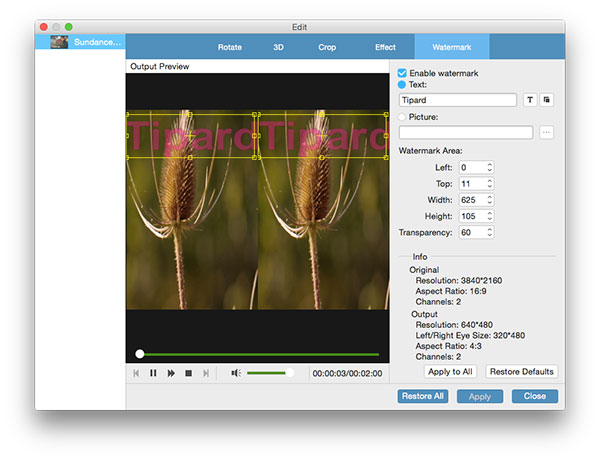This screenshot has height=460, width=600.
Task: Stop the preview playback
Action: click(x=188, y=373)
